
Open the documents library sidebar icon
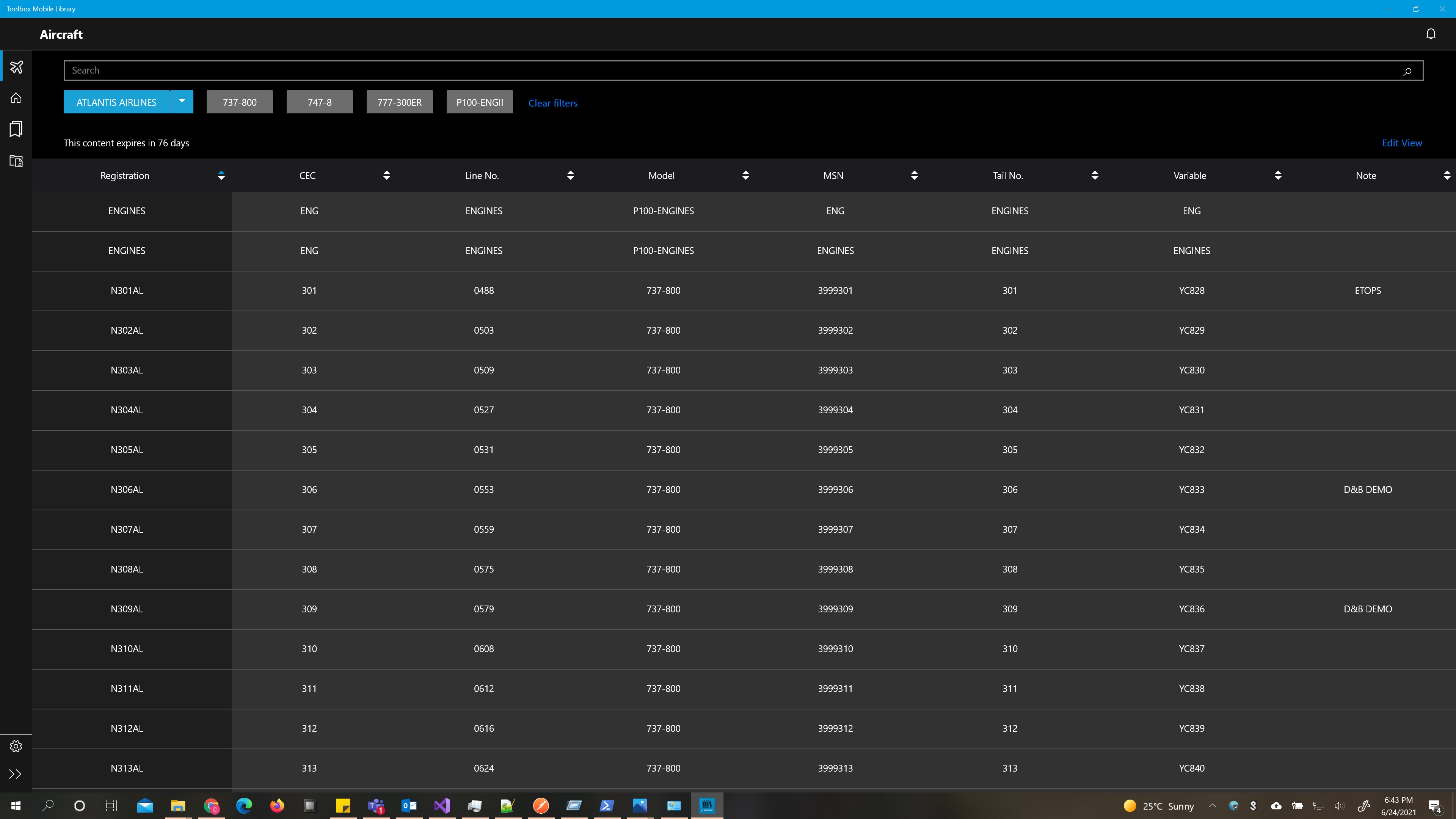click(x=16, y=161)
